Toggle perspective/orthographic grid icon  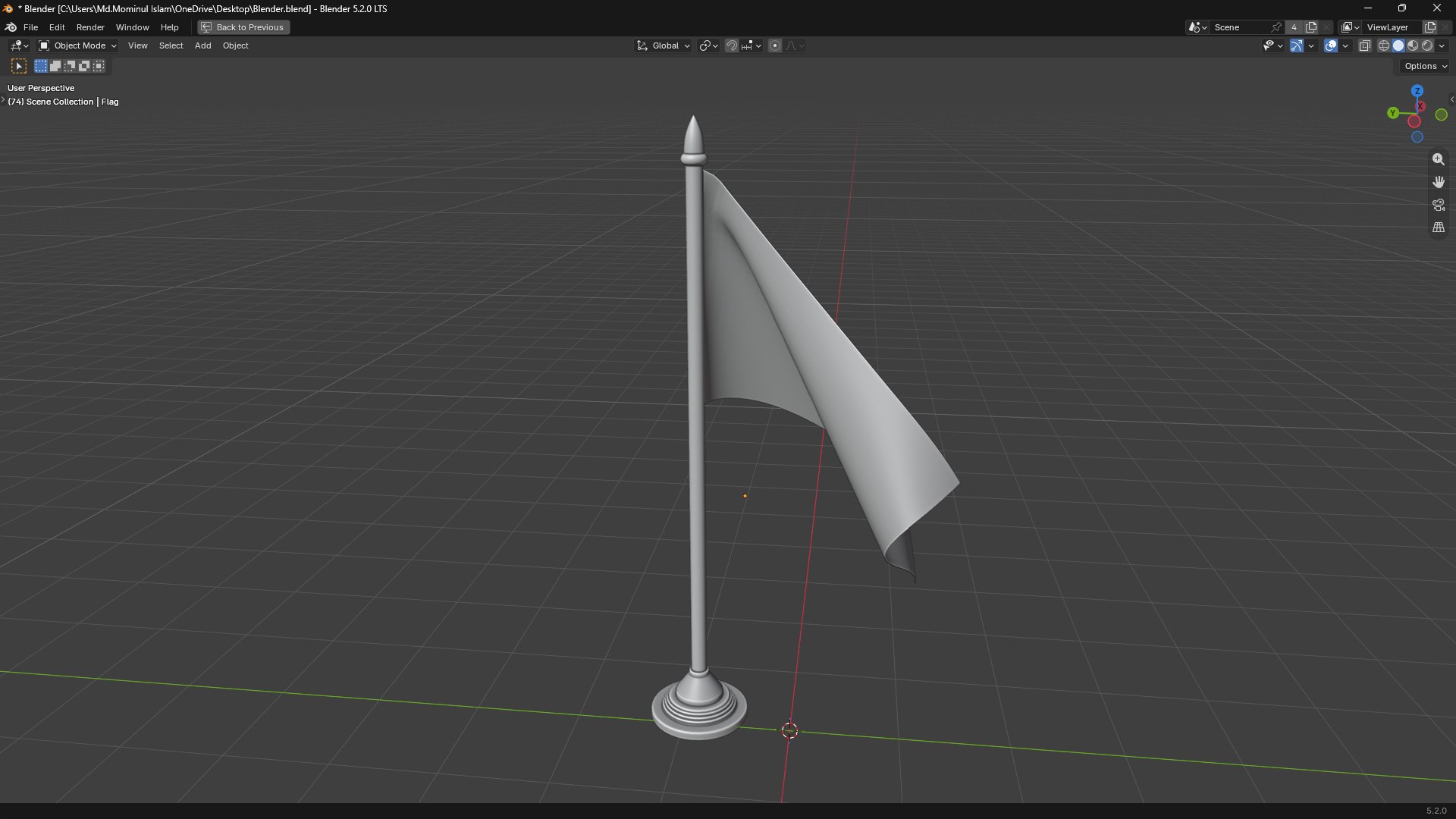tap(1439, 227)
